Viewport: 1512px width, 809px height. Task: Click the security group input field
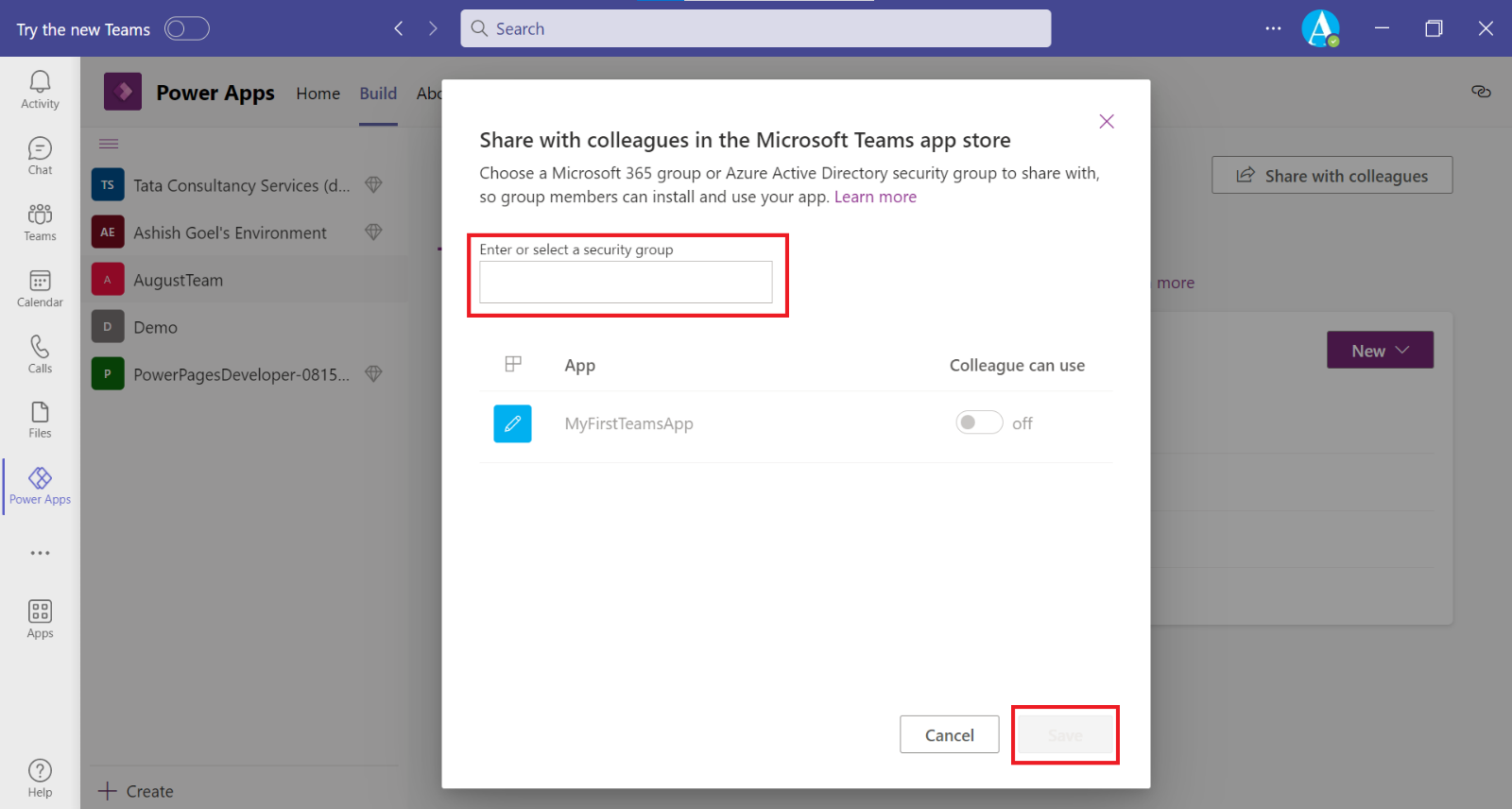pyautogui.click(x=626, y=282)
